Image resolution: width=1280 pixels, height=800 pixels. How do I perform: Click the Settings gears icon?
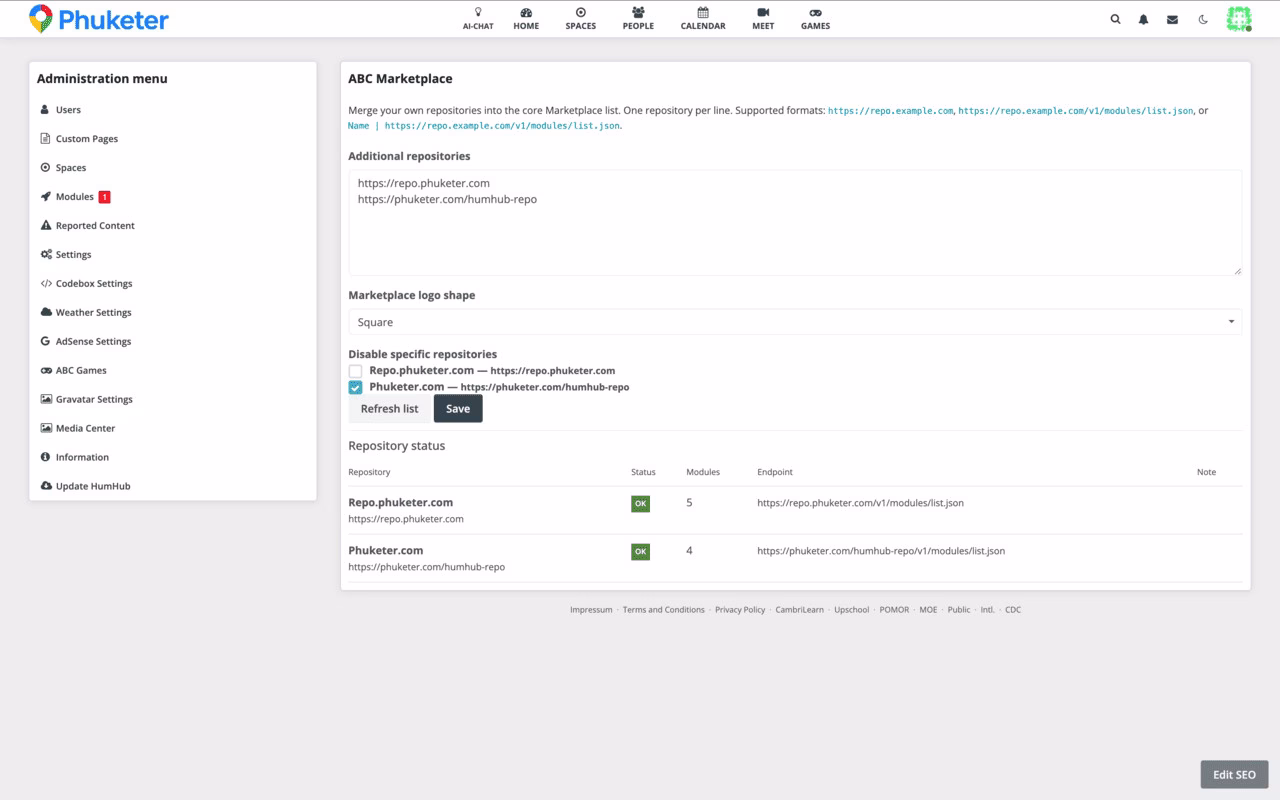(x=46, y=255)
